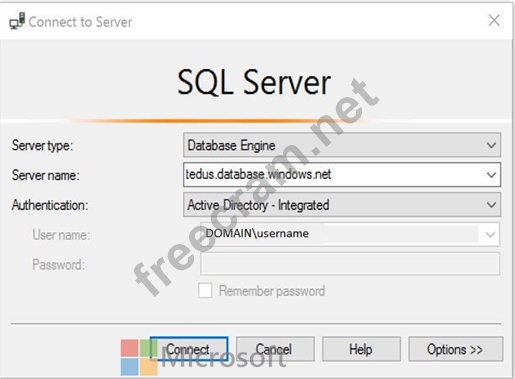
Task: Close the Connect to Server dialog
Action: [x=494, y=21]
